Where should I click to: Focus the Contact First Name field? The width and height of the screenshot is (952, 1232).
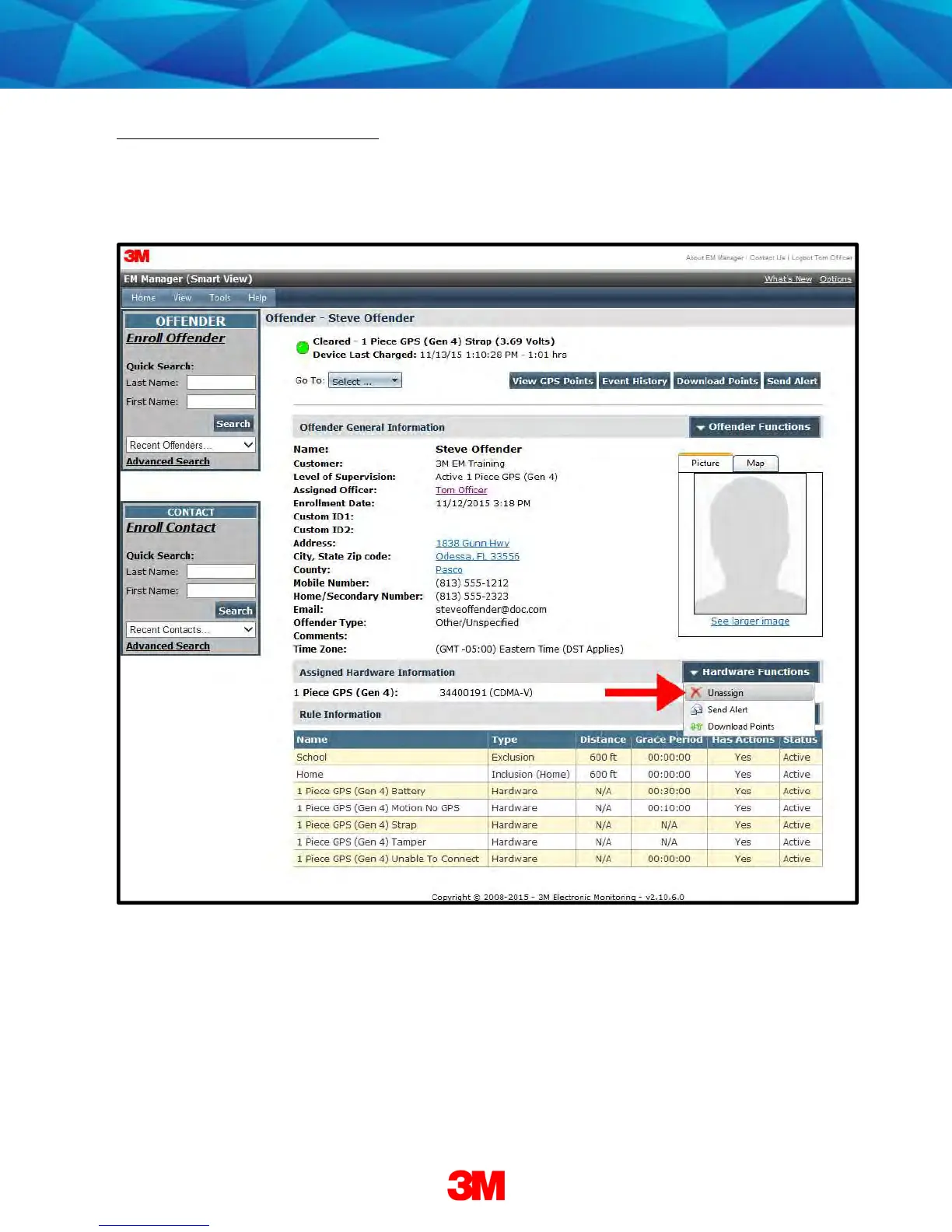221,590
